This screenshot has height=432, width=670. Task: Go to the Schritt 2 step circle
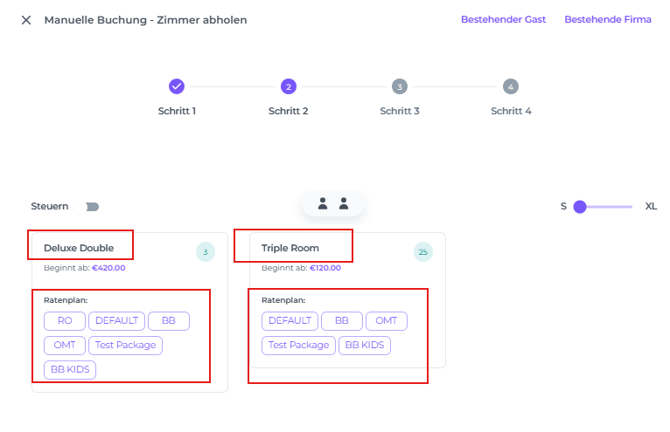click(x=288, y=87)
